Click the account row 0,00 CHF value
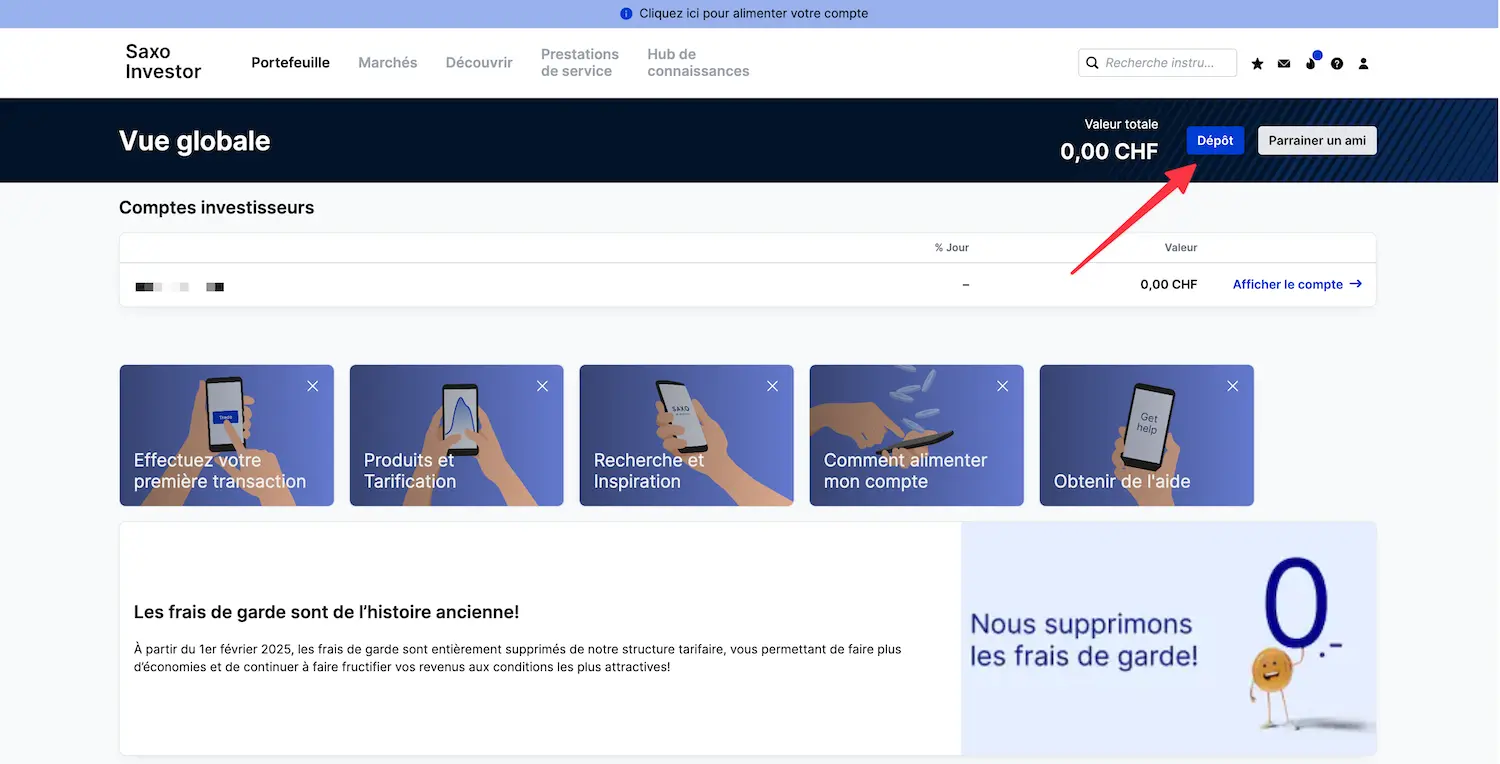This screenshot has height=764, width=1500. tap(1168, 284)
